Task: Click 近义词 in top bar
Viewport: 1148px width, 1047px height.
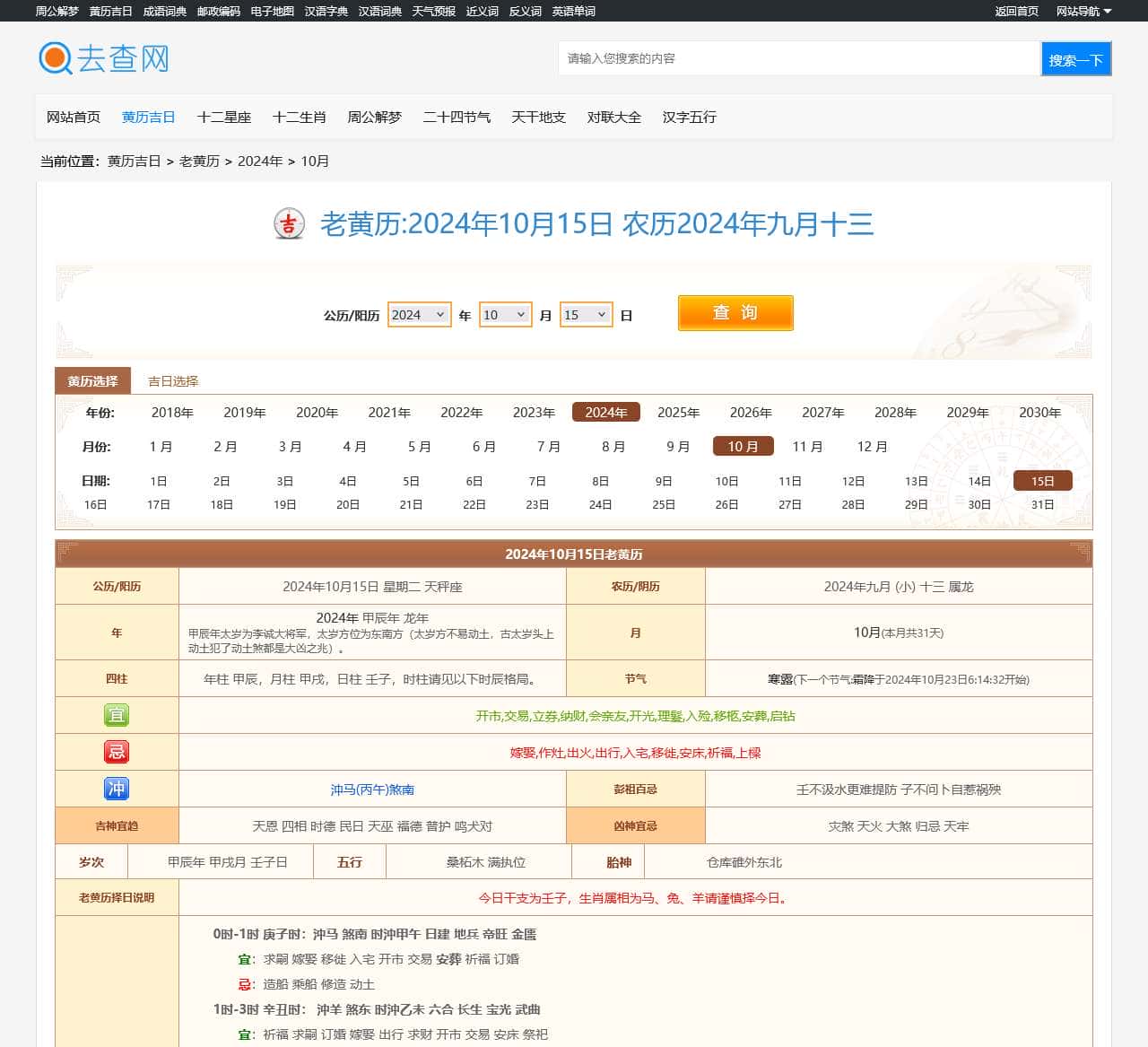Action: click(x=482, y=11)
